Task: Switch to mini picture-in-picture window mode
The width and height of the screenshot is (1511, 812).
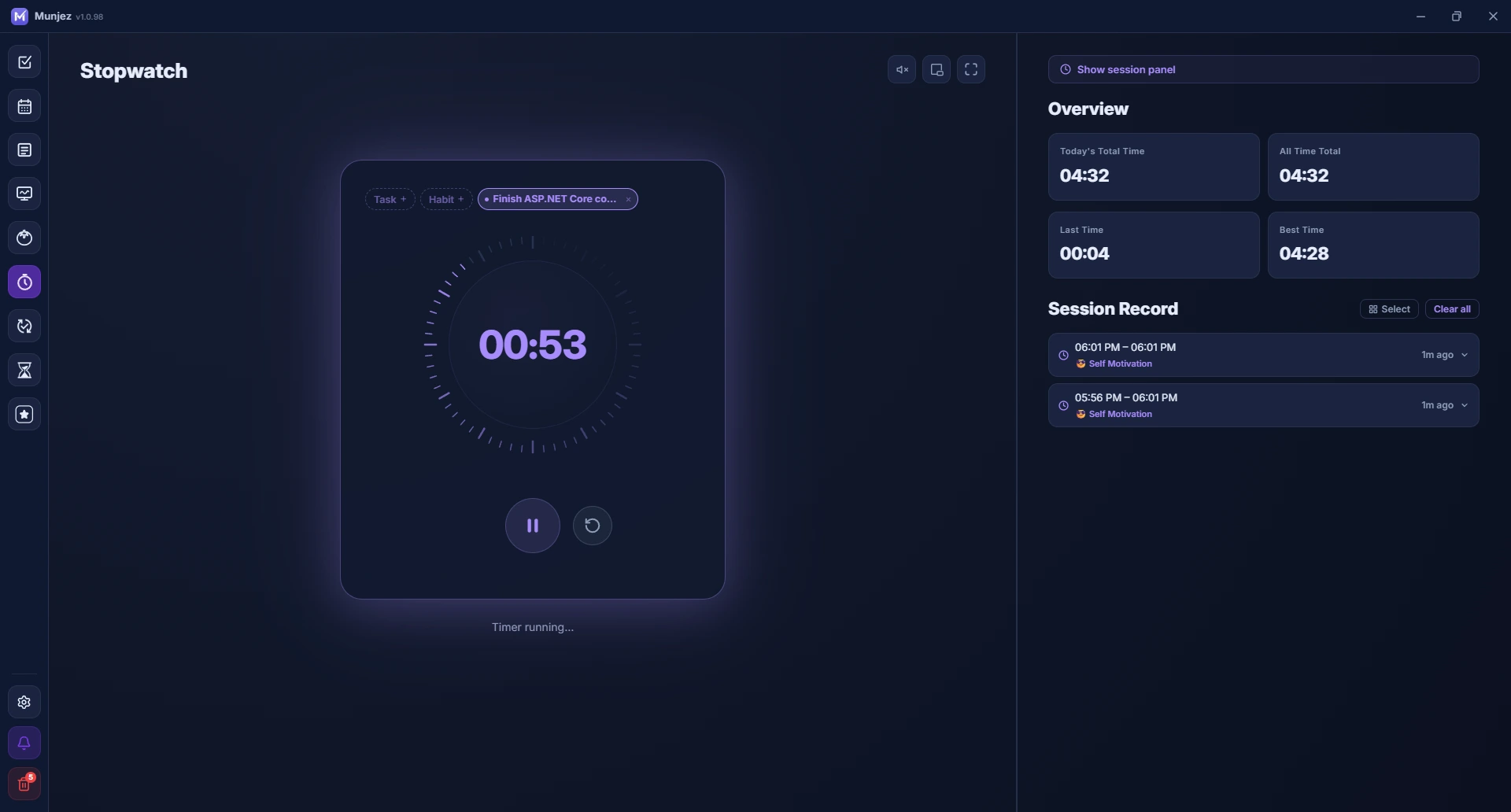Action: pos(937,69)
